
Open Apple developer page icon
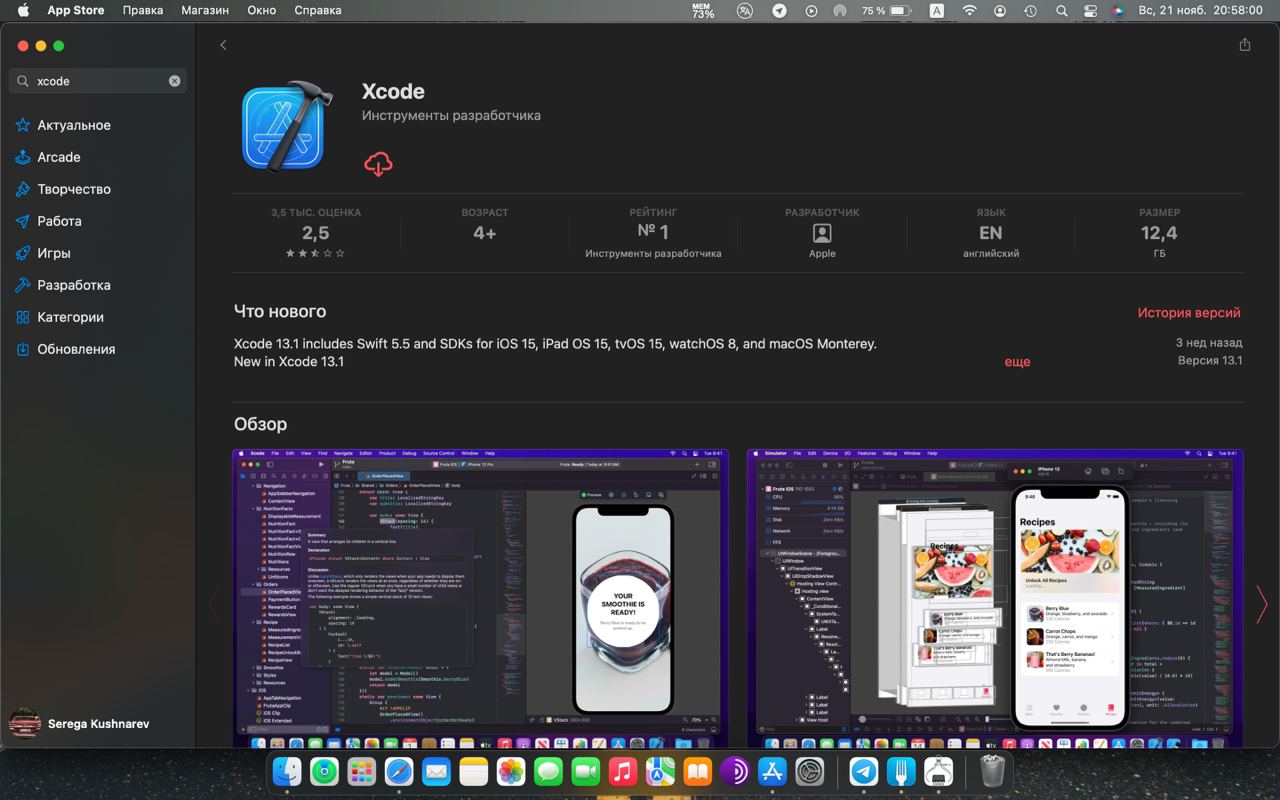point(822,233)
